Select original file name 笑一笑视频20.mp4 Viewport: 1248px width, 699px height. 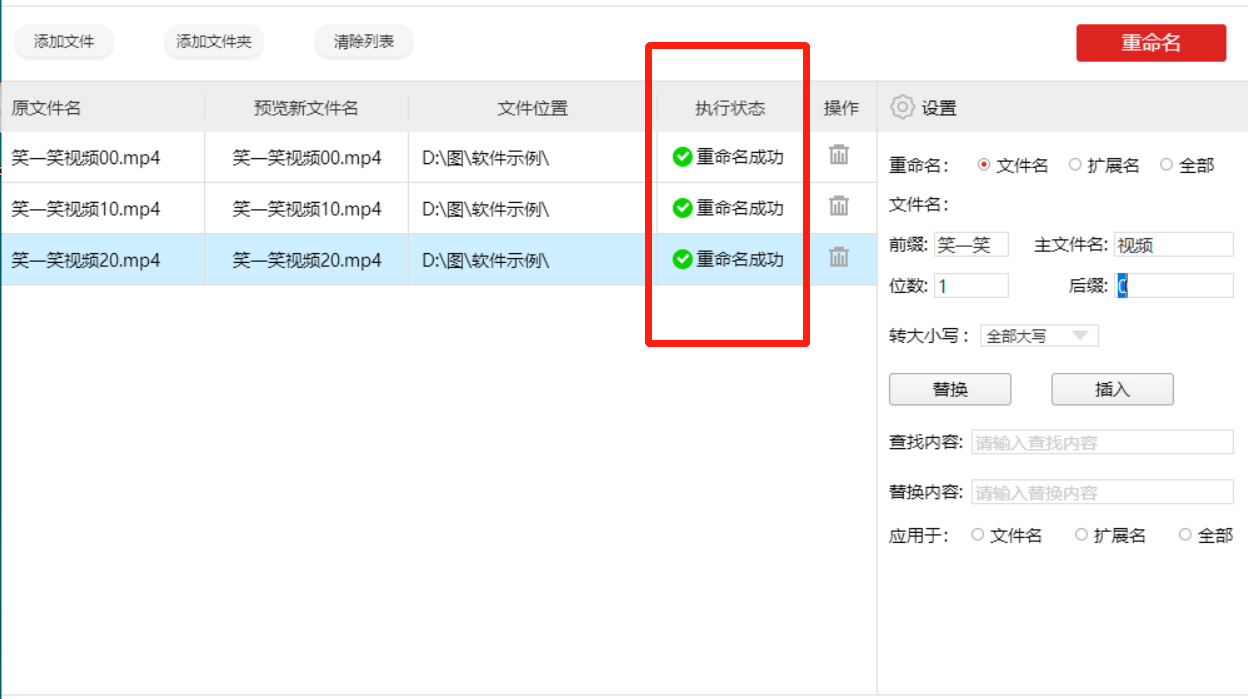[85, 260]
